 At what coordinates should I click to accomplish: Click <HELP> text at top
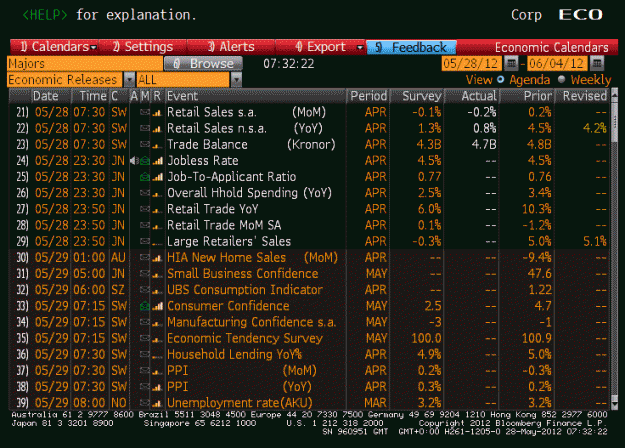[x=45, y=15]
